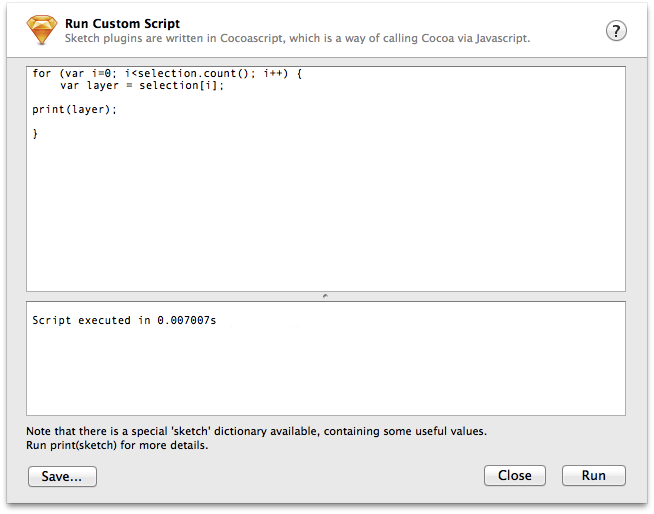This screenshot has height=514, width=654.
Task: Click the Close button
Action: tap(514, 476)
